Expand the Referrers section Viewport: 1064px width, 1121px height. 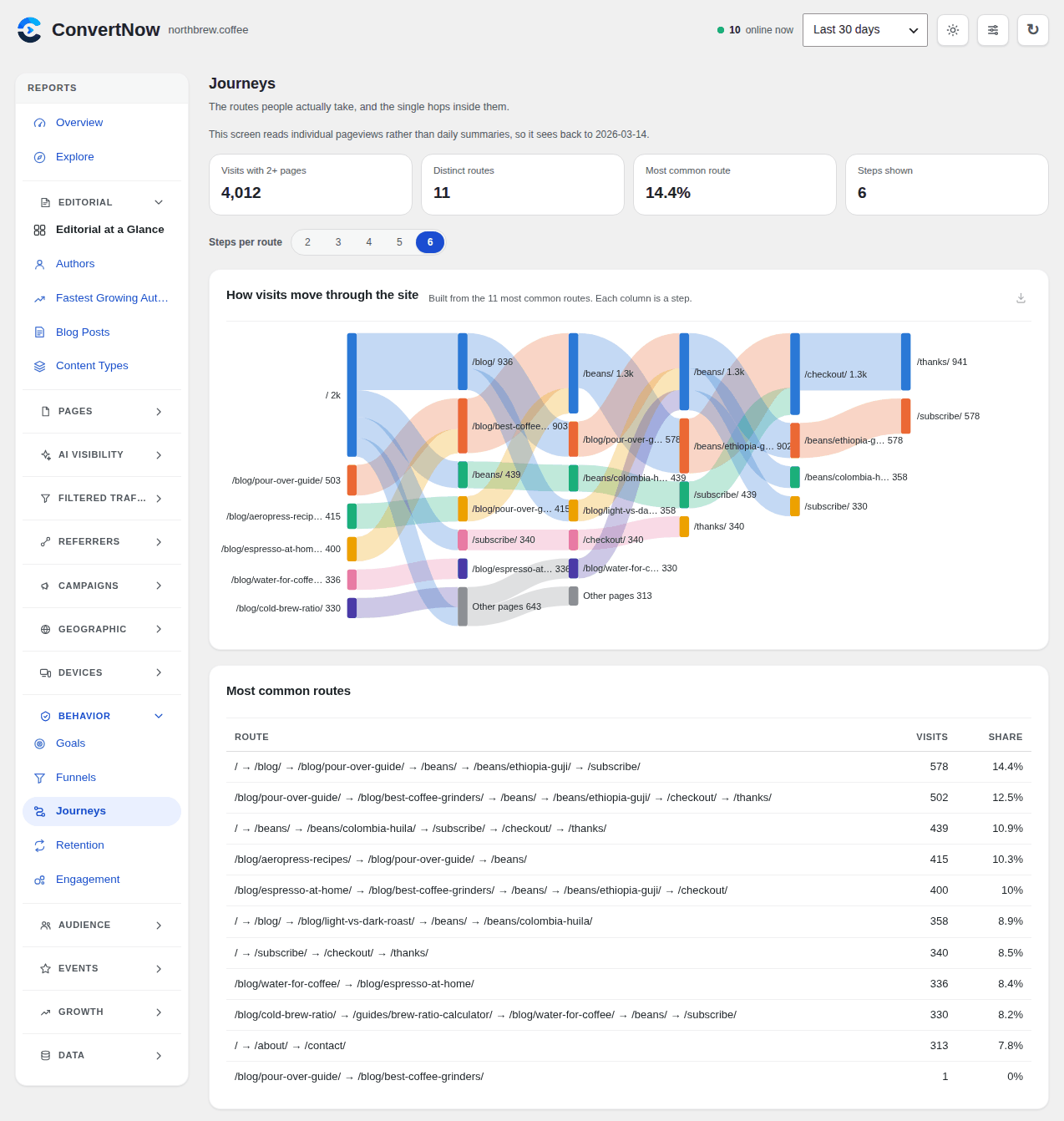102,542
